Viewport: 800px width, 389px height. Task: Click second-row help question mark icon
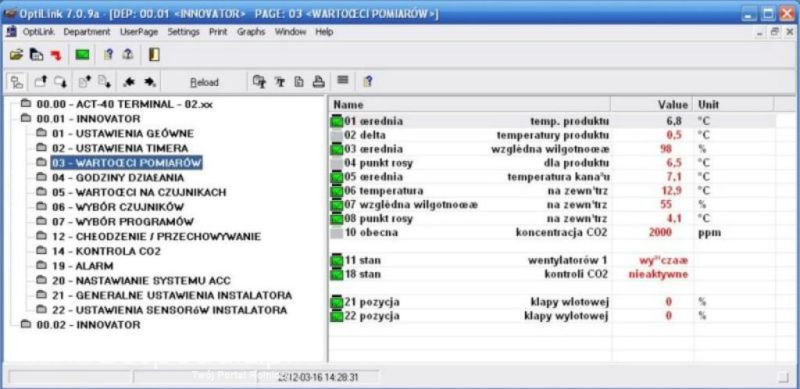click(x=367, y=82)
